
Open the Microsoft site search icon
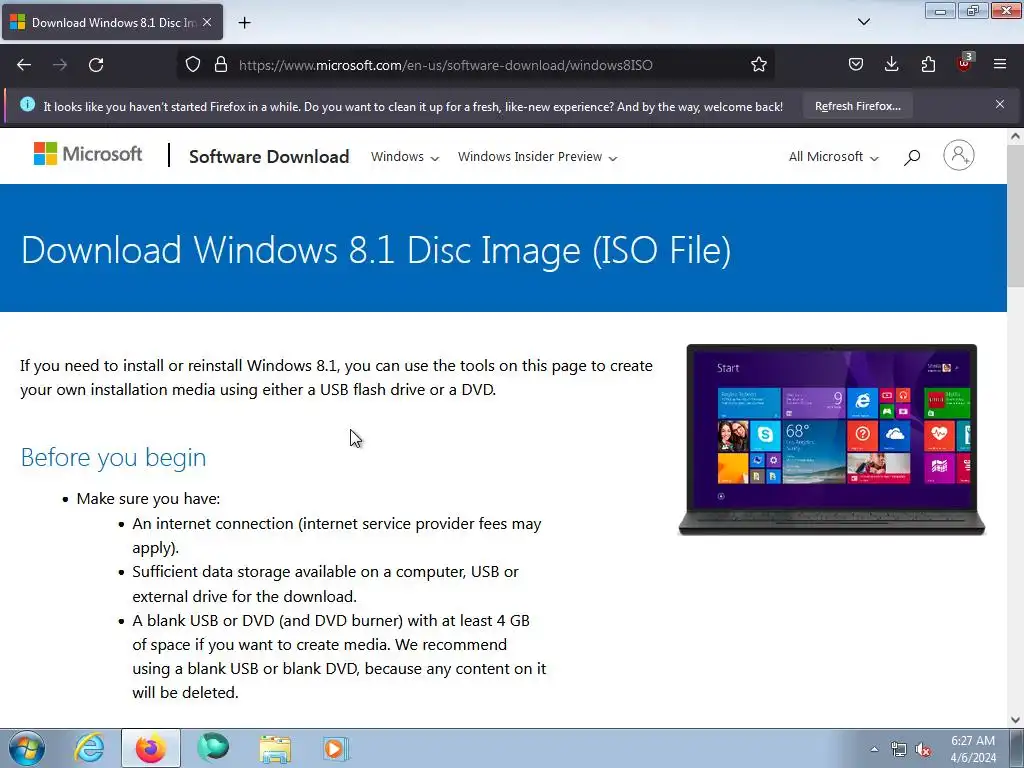coord(912,157)
